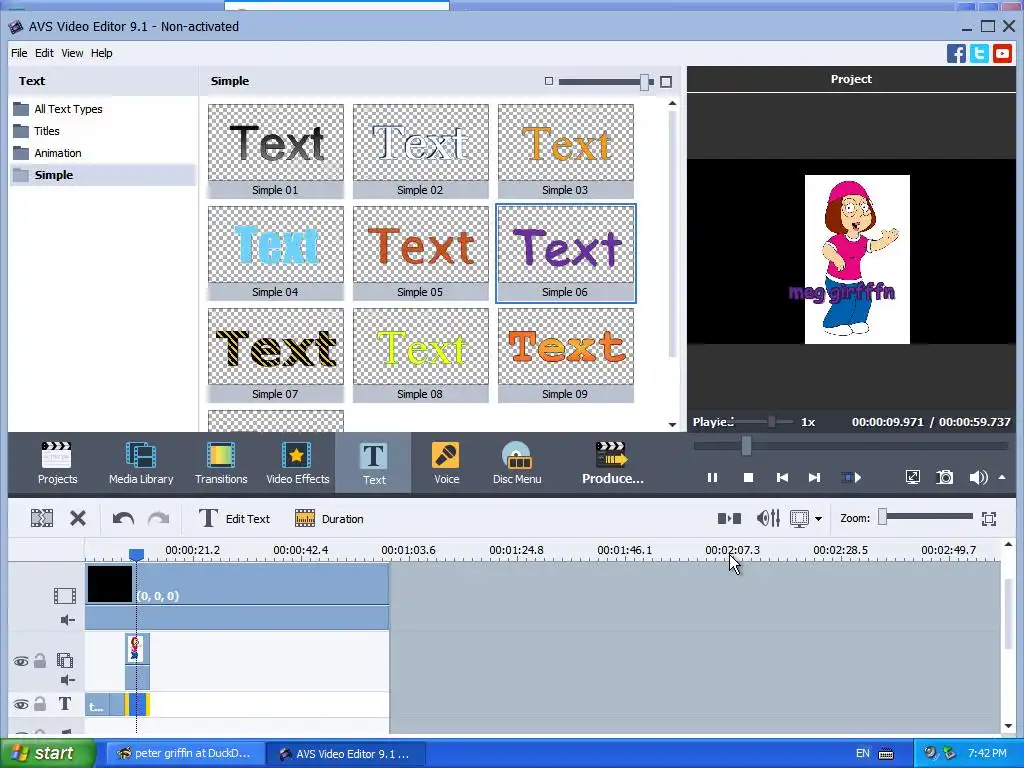This screenshot has width=1024, height=768.
Task: Open the File menu
Action: [x=19, y=53]
